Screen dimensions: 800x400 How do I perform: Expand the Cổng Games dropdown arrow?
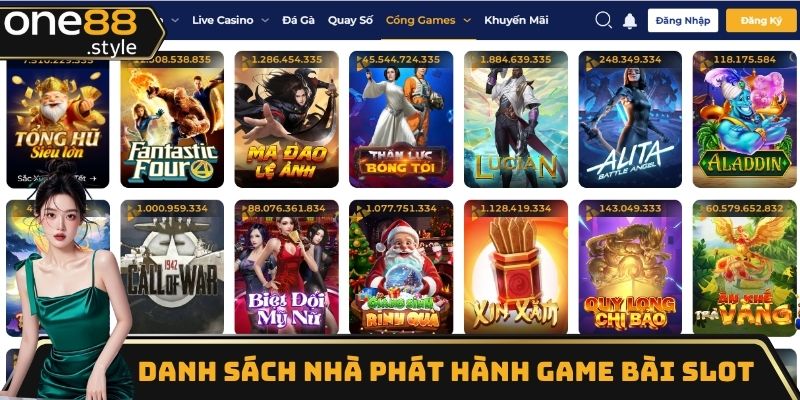(x=467, y=20)
